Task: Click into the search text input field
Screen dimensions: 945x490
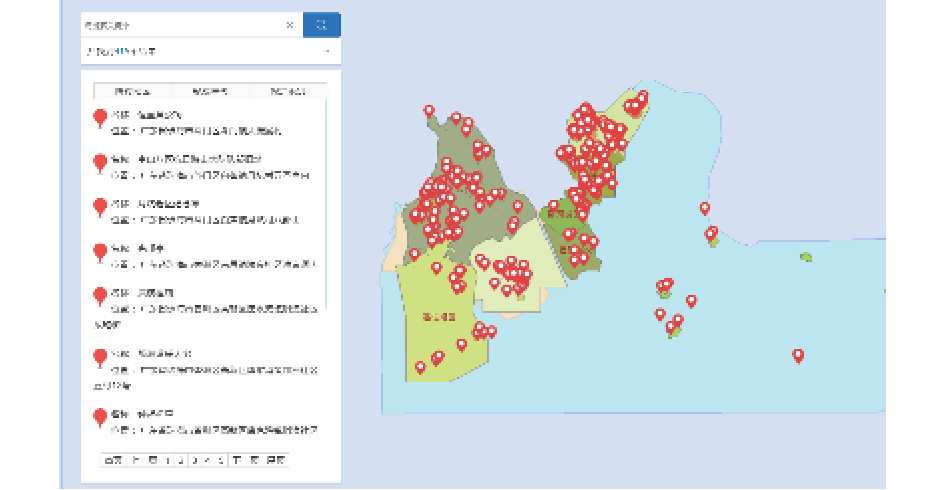Action: point(180,25)
